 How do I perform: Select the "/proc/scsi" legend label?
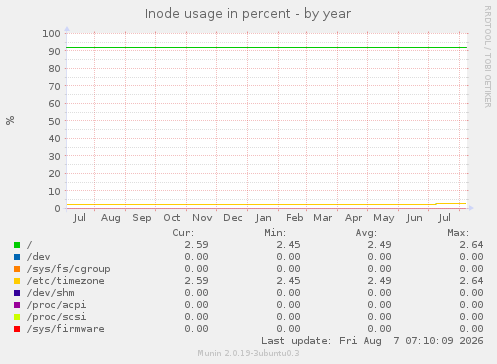tap(57, 317)
